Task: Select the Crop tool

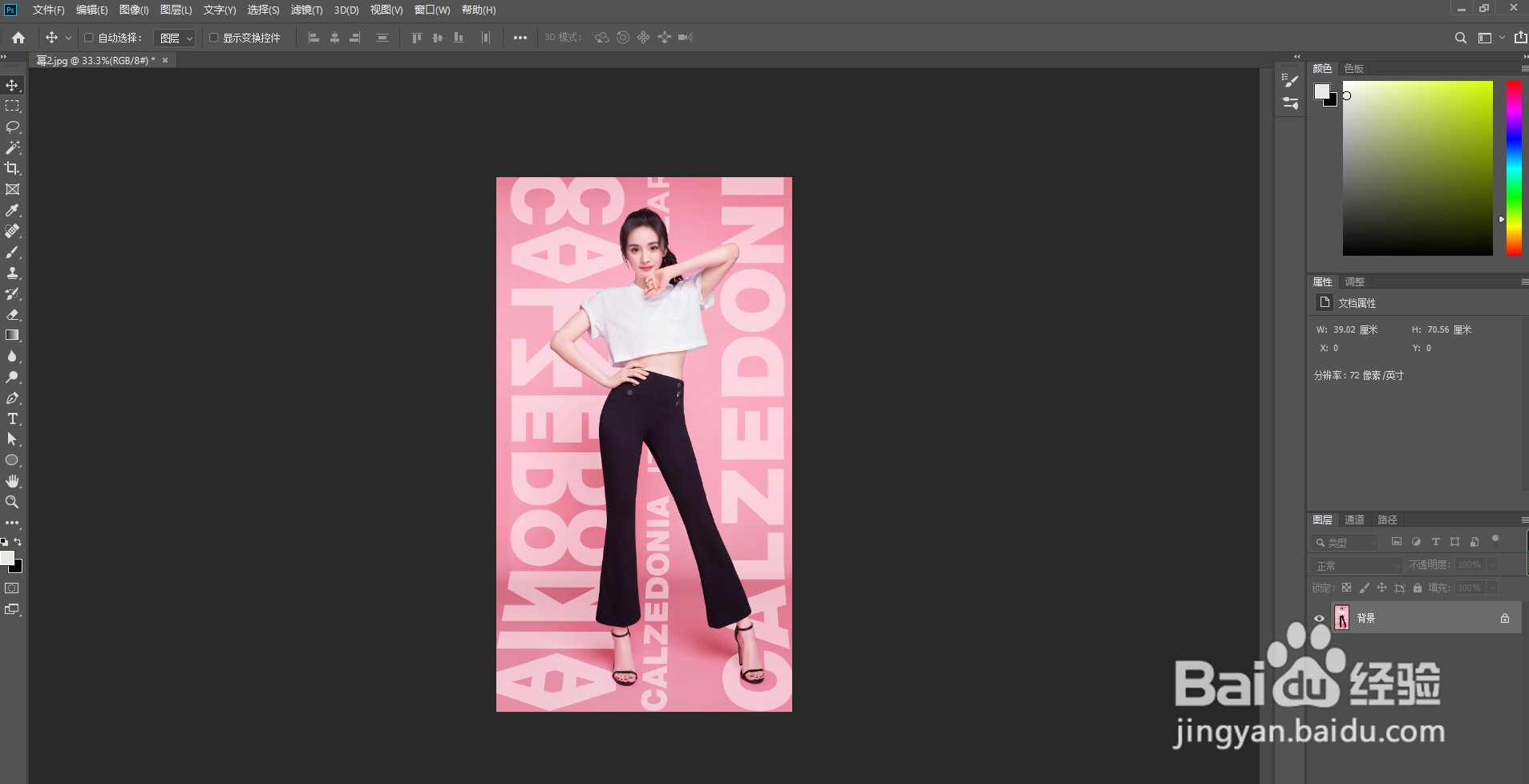Action: coord(12,168)
